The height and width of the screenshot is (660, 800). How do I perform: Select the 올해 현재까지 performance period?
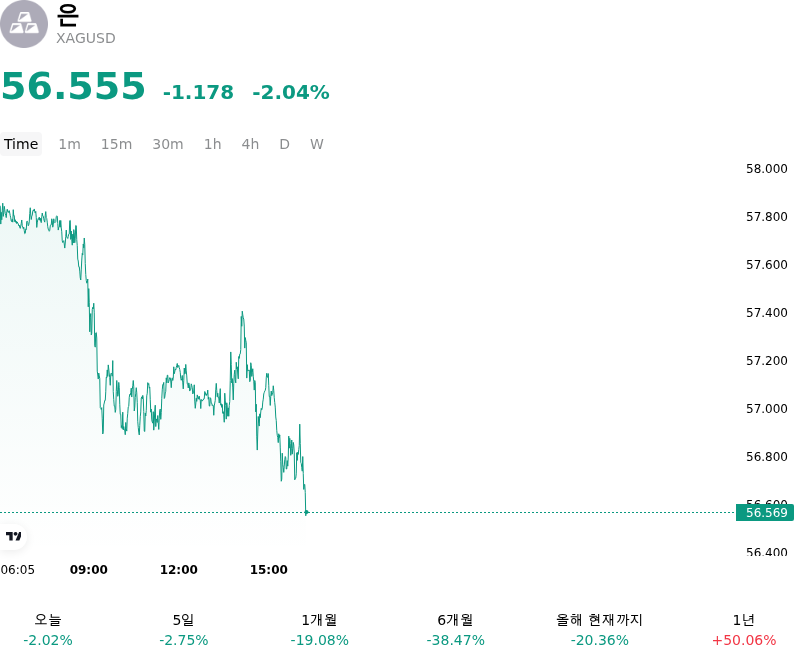coord(599,630)
